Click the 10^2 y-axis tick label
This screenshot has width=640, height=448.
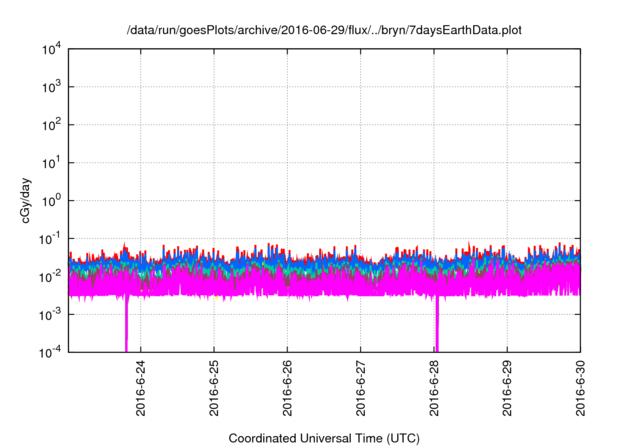pyautogui.click(x=51, y=125)
